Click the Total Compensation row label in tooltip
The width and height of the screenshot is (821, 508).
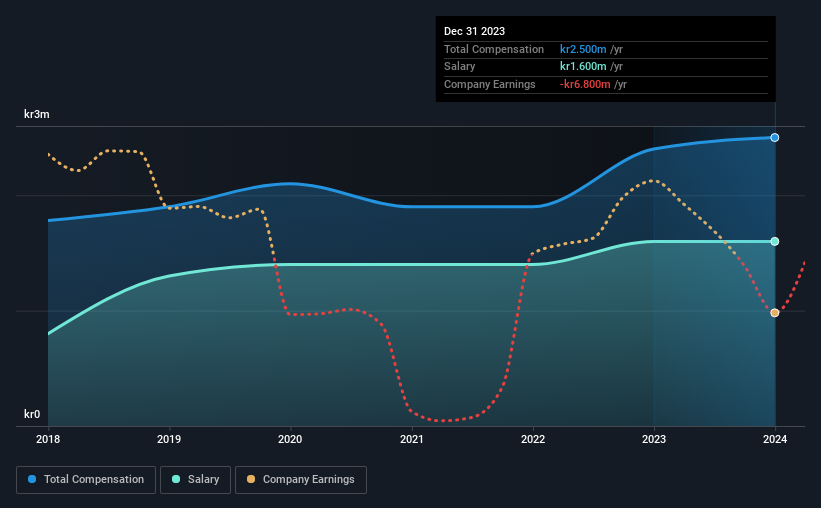point(494,49)
